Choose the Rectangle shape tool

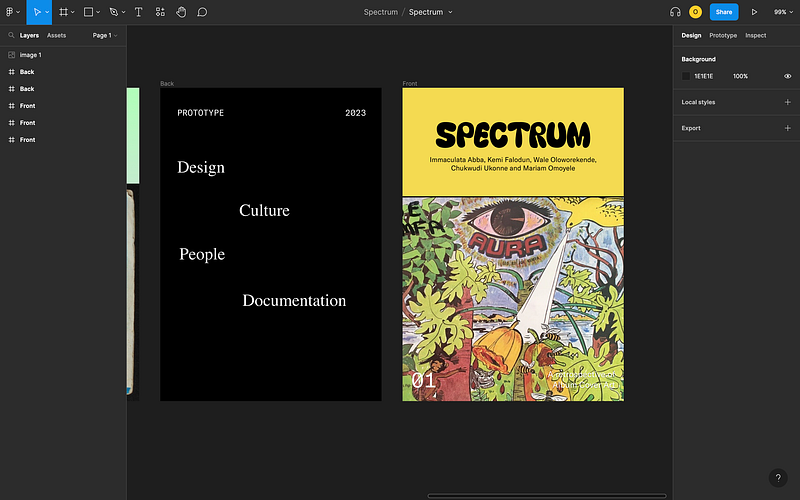88,12
